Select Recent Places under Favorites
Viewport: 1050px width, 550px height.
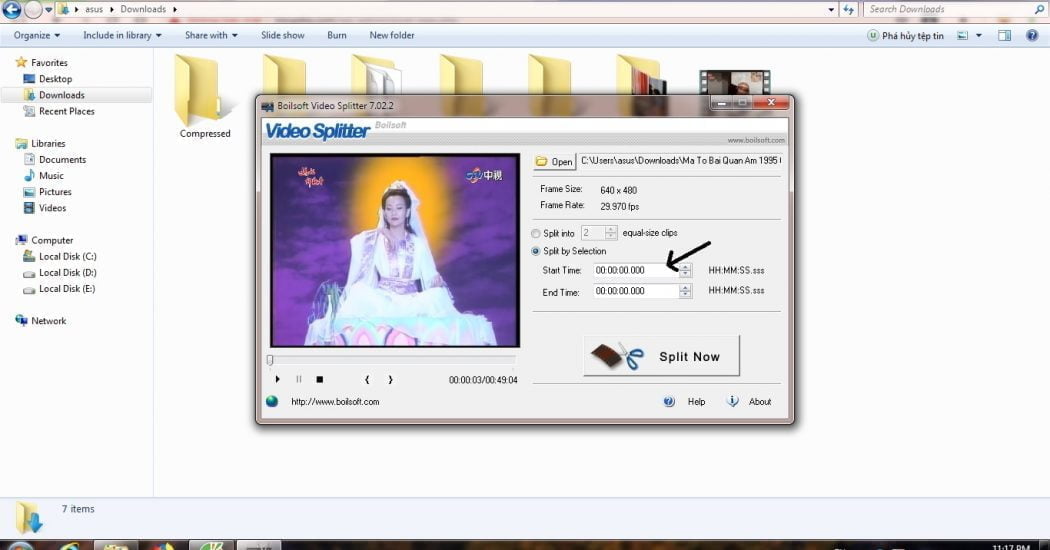[x=66, y=111]
